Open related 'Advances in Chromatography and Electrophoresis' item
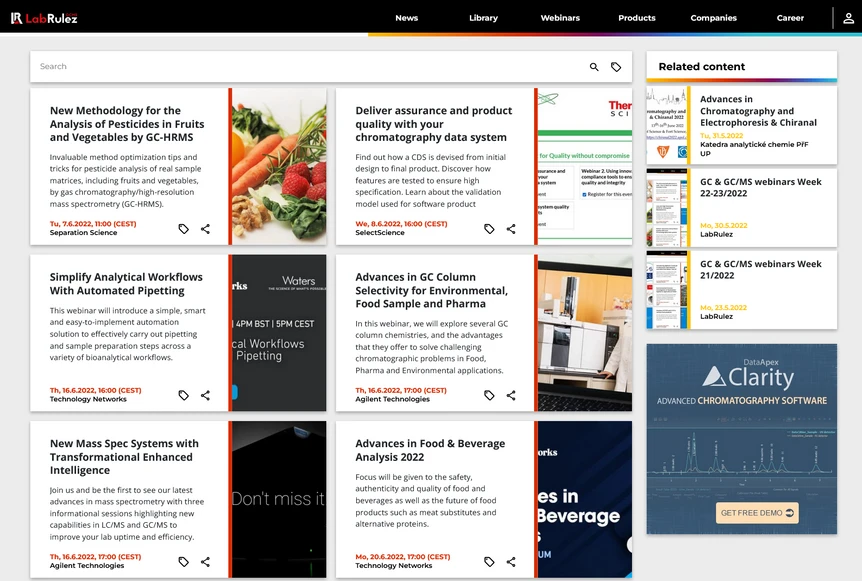The height and width of the screenshot is (581, 862). [x=758, y=110]
